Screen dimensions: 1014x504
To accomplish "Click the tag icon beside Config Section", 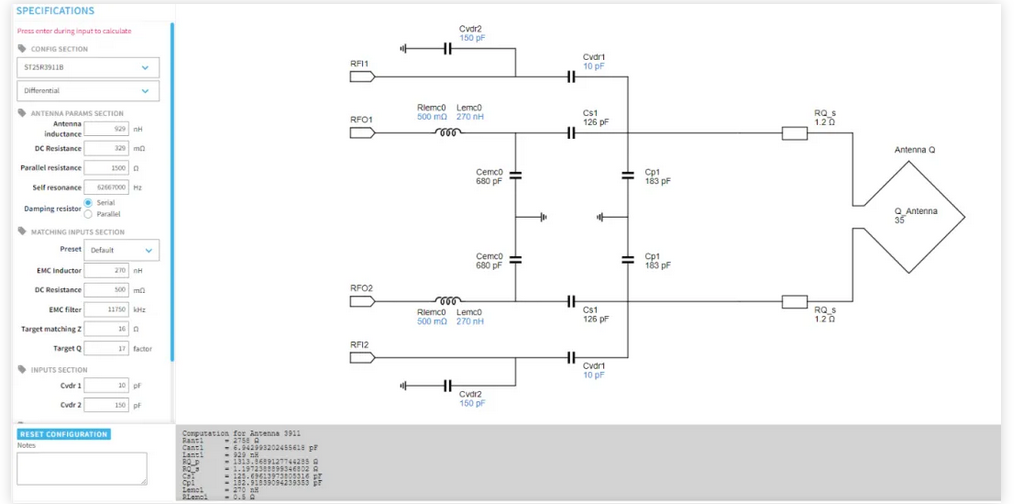I will point(22,49).
